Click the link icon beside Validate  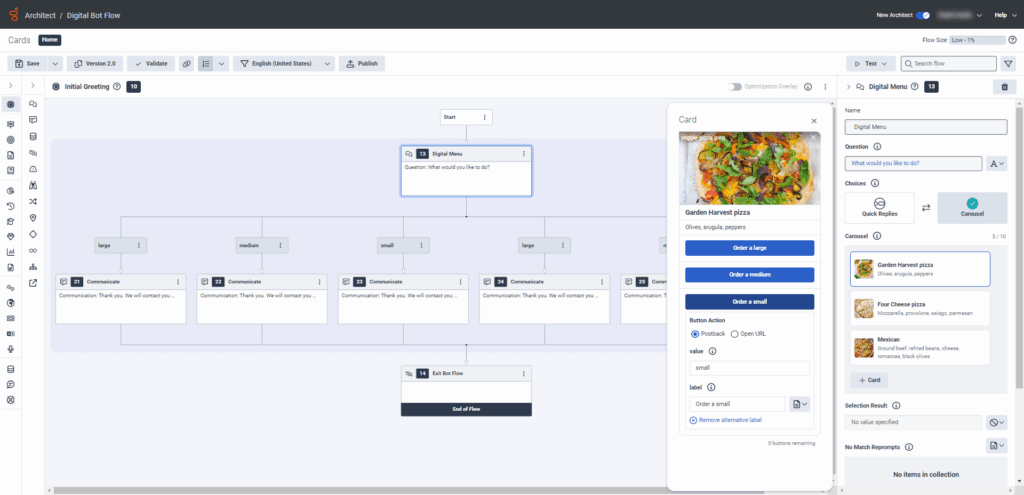[187, 64]
